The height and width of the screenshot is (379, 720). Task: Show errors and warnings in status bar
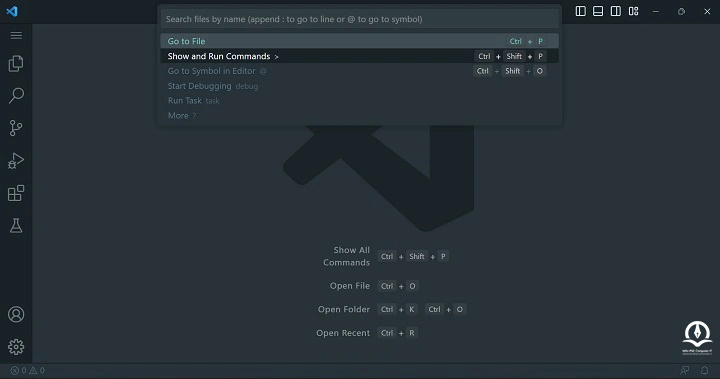(28, 370)
